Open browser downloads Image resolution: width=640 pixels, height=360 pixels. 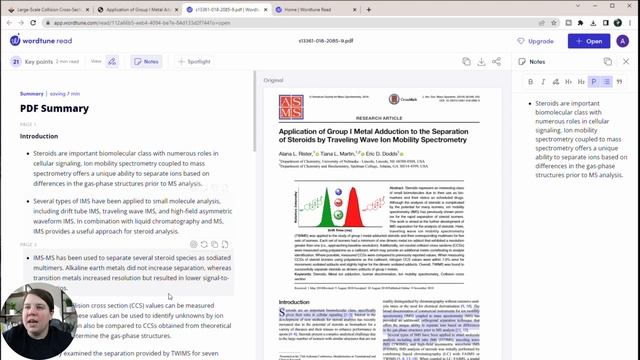[x=593, y=23]
